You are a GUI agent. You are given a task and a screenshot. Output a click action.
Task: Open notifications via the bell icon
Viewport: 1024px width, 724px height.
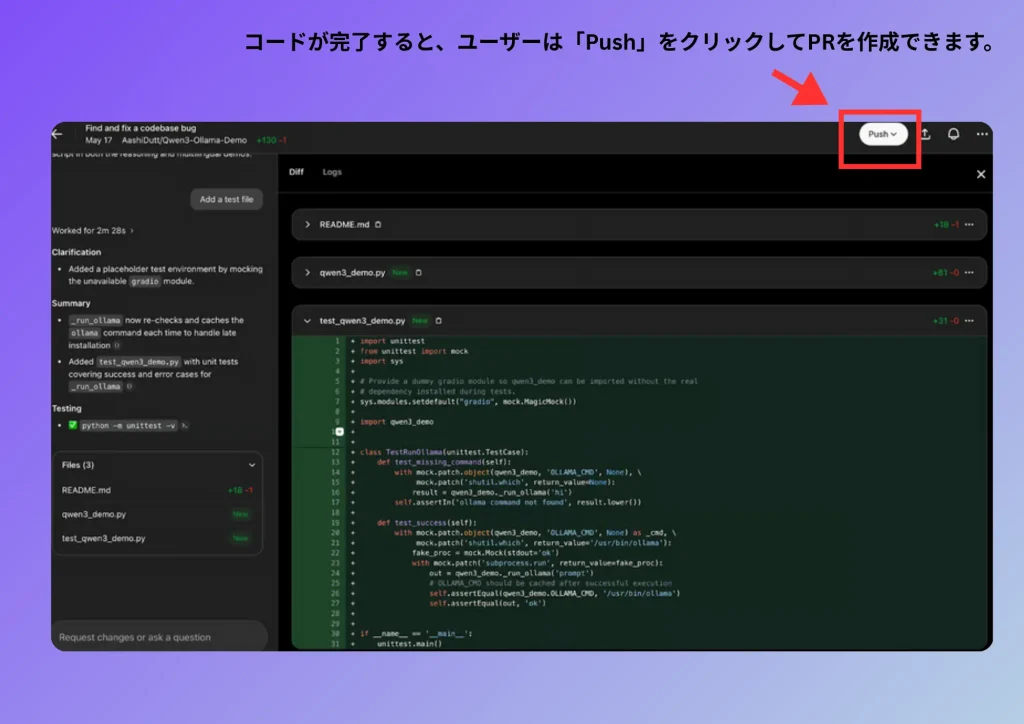tap(953, 134)
